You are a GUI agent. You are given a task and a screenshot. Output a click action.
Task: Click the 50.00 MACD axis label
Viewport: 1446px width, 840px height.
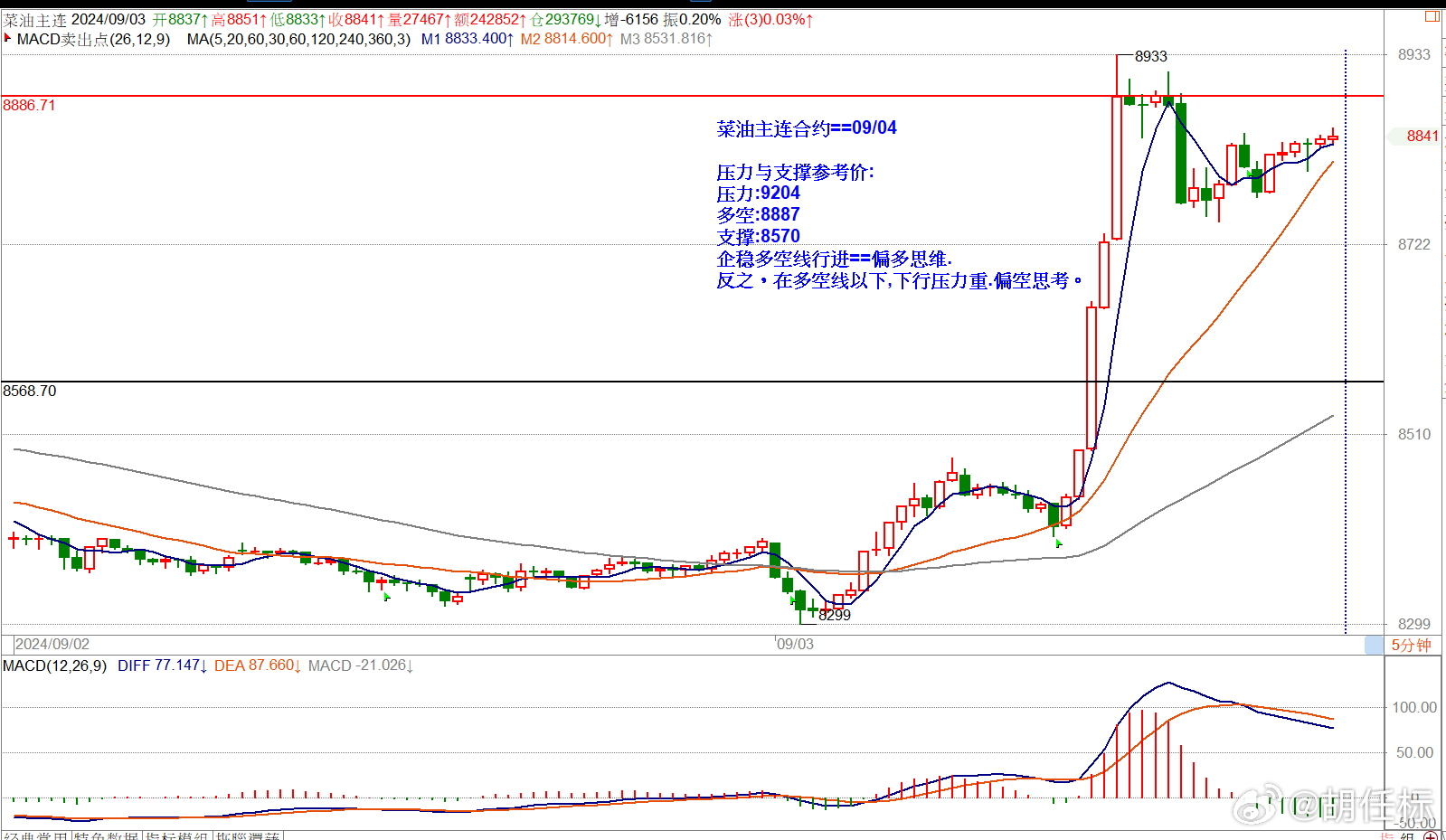click(1414, 752)
